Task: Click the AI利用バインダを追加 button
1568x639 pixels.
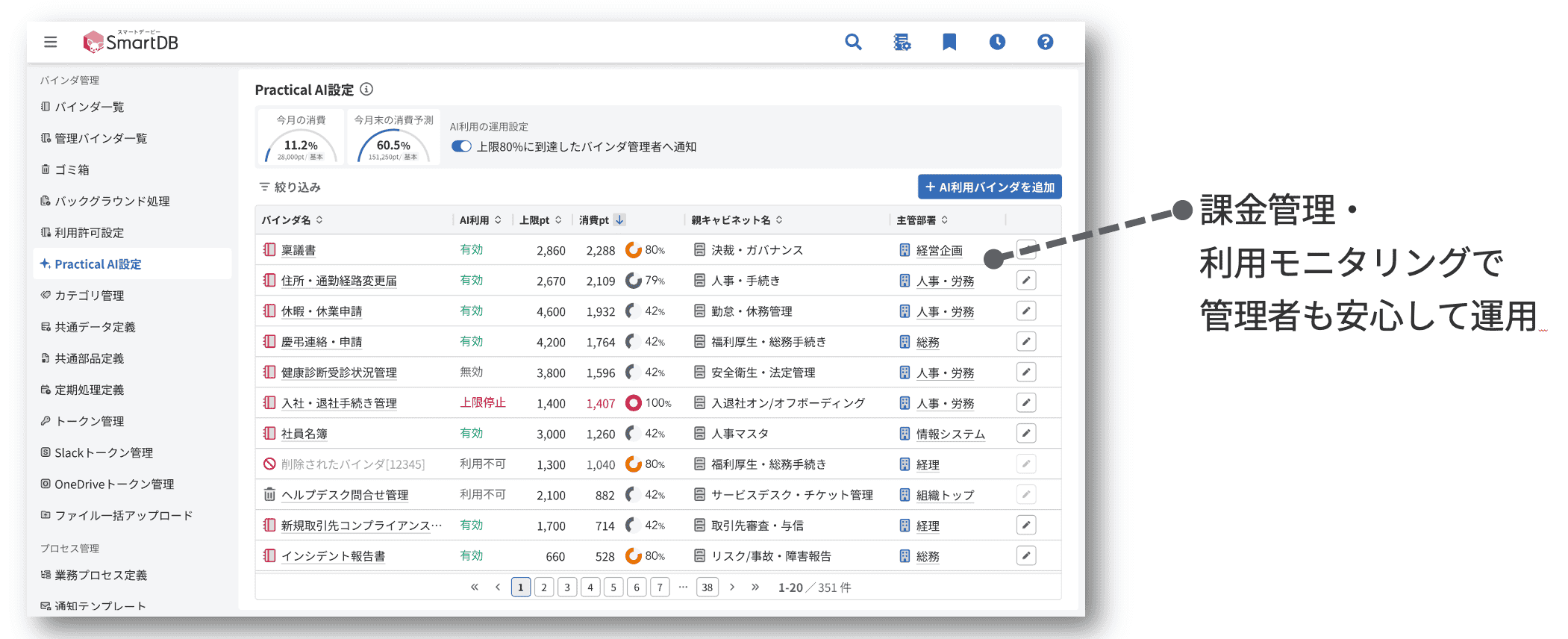Action: click(x=989, y=187)
